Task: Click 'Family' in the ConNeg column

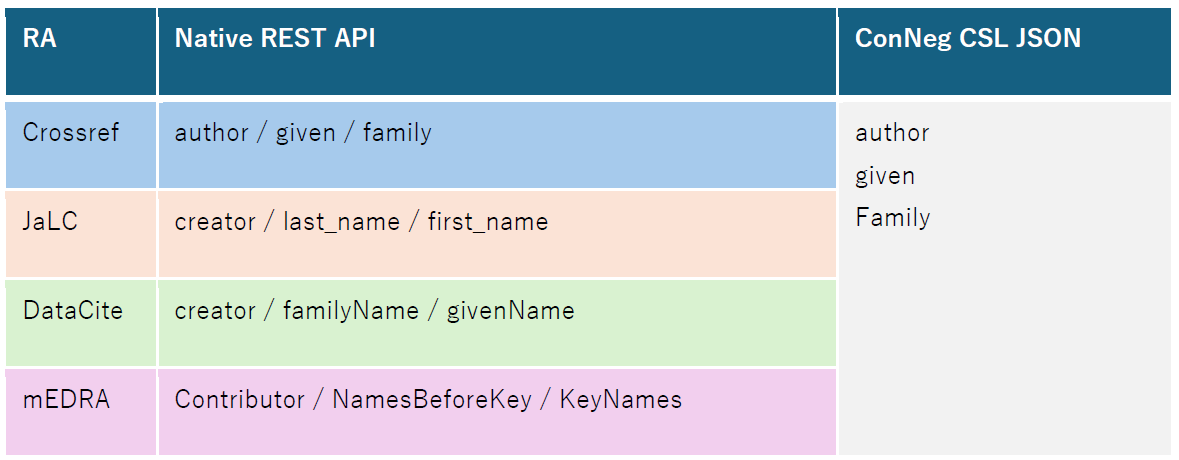Action: (x=892, y=218)
